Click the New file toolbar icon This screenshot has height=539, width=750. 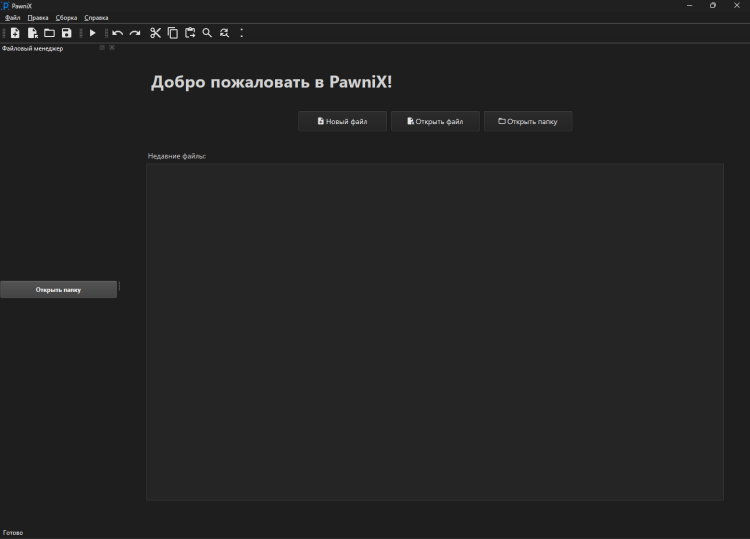point(15,33)
